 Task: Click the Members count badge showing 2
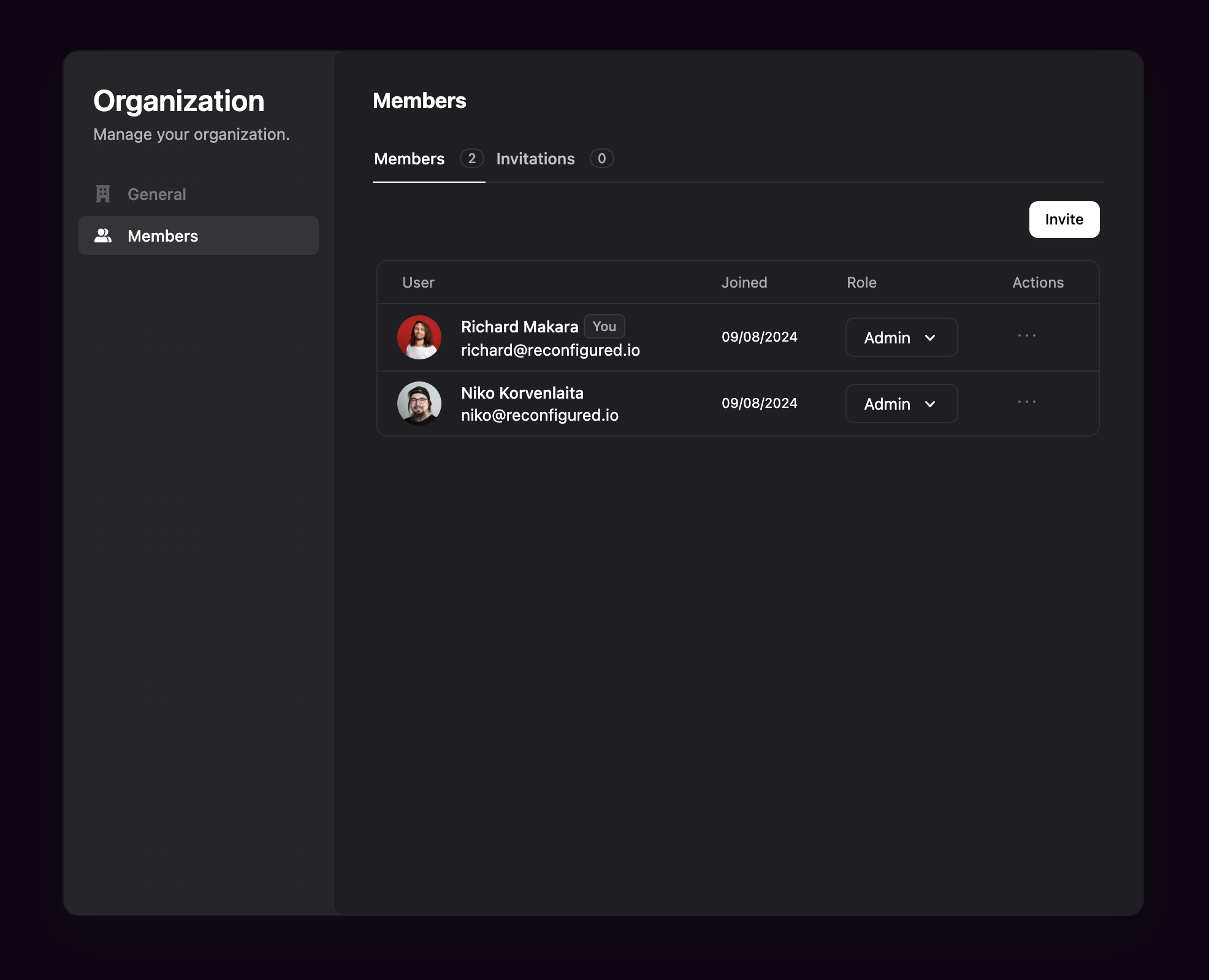(471, 159)
